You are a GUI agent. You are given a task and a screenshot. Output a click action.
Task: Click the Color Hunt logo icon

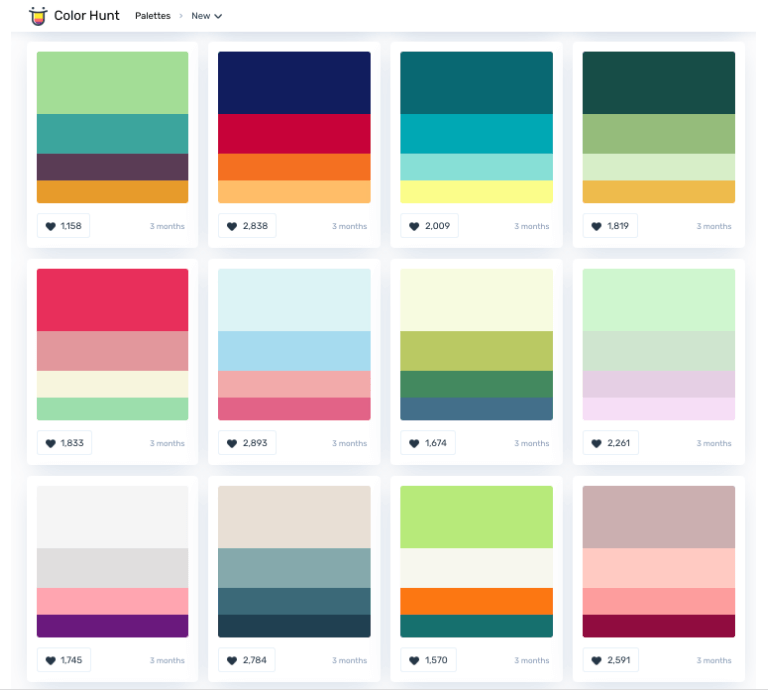pyautogui.click(x=38, y=16)
